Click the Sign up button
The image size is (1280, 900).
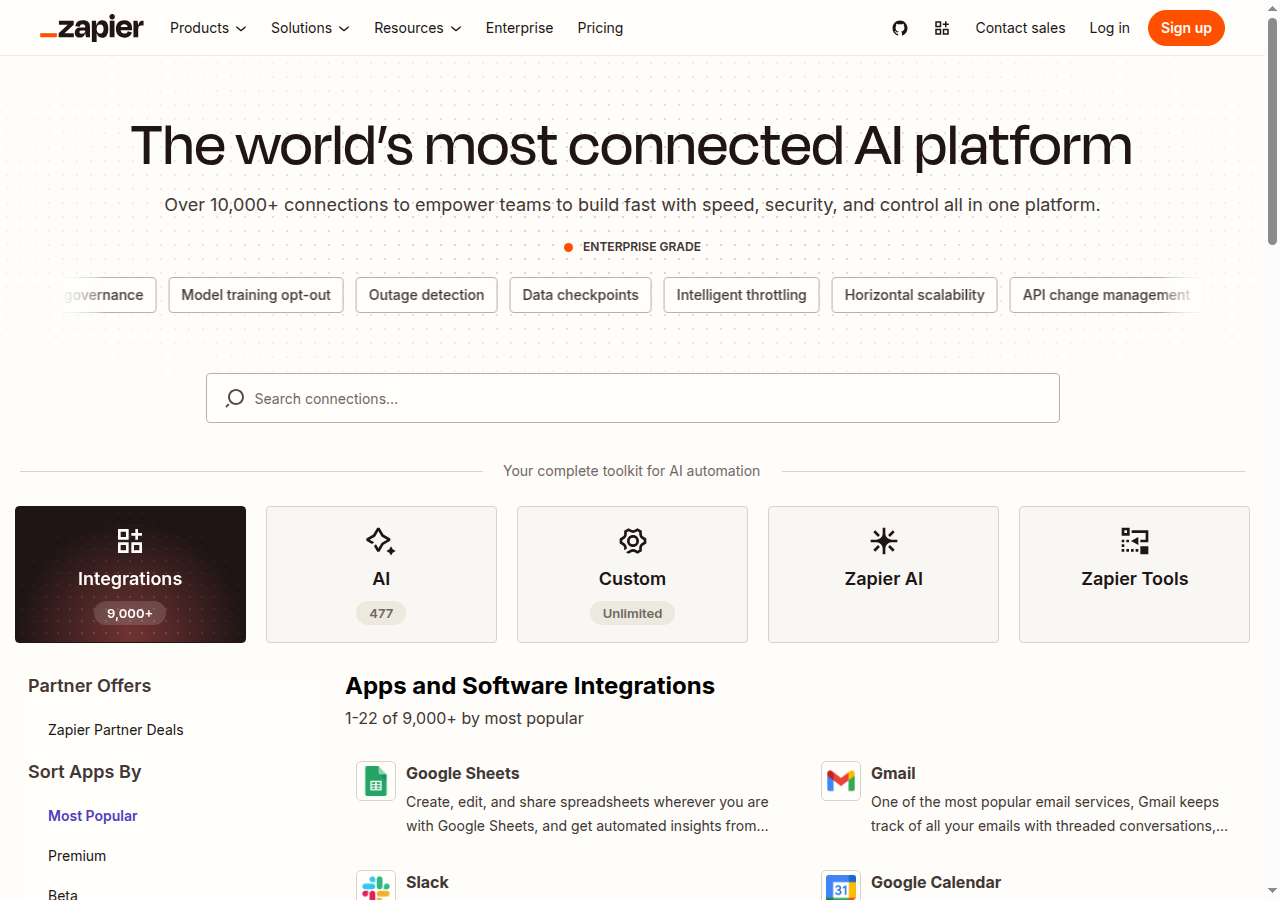pyautogui.click(x=1186, y=28)
